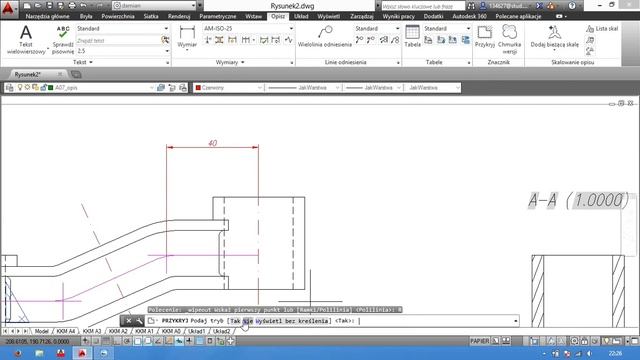640x360 pixels.
Task: Open Narzędzia główne ribbon tab
Action: point(48,16)
